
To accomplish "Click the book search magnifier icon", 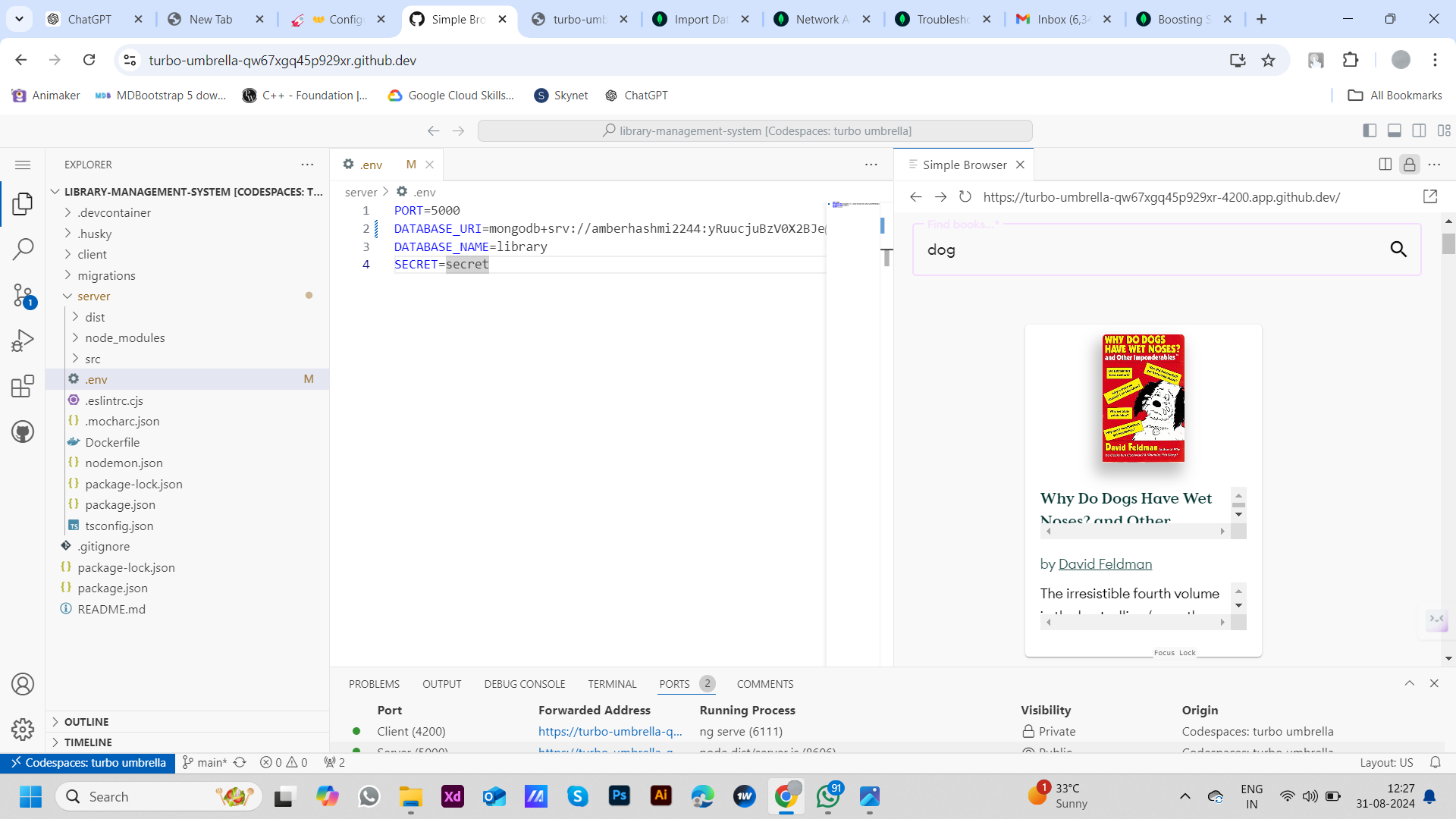I will [x=1398, y=249].
